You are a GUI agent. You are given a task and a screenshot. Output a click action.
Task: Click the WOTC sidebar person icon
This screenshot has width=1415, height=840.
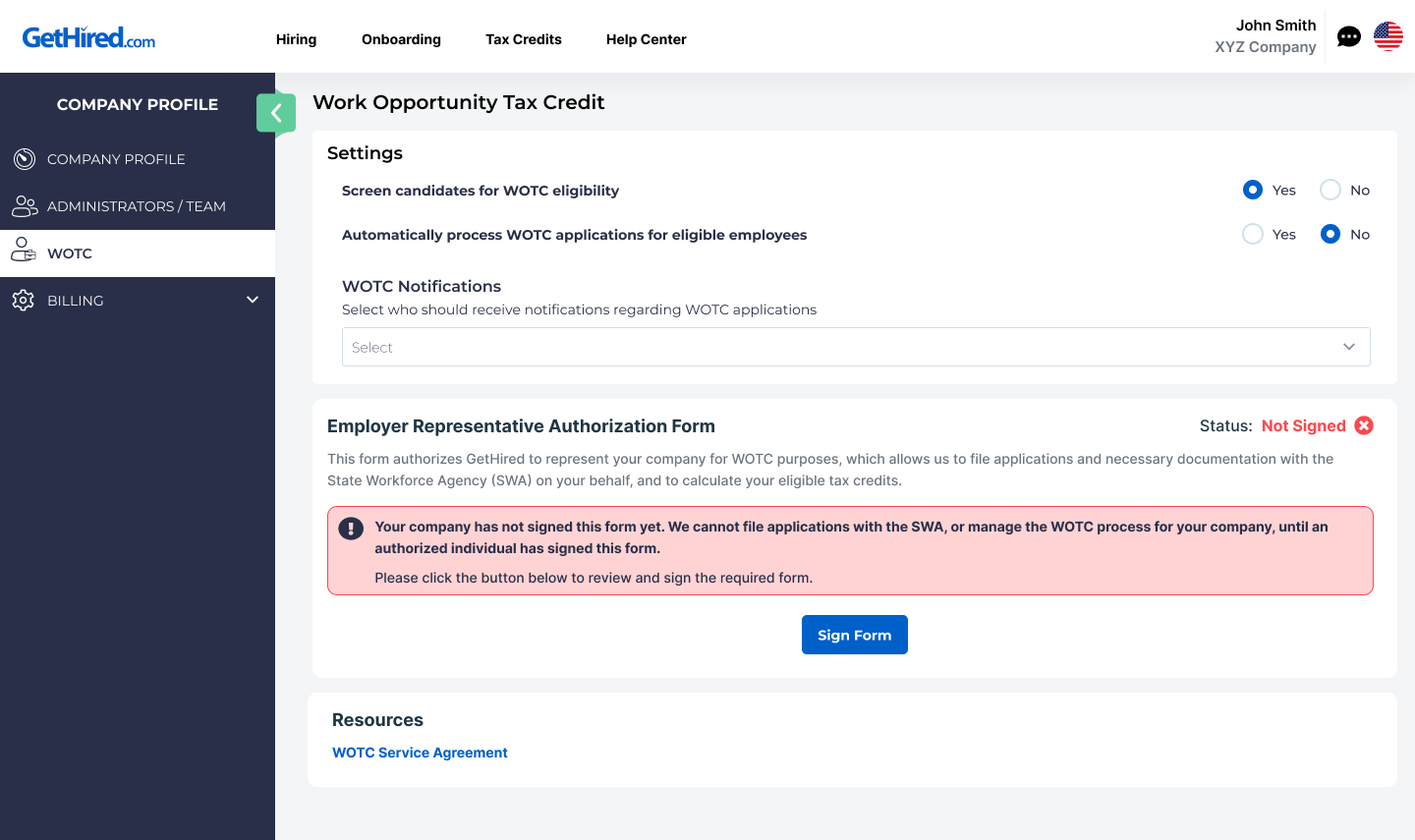pos(24,252)
